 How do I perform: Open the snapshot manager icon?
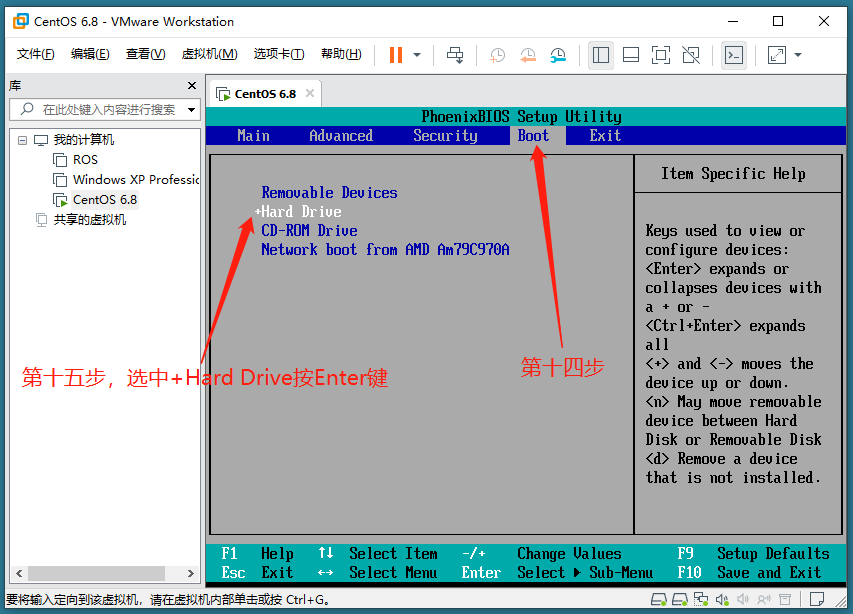pyautogui.click(x=557, y=56)
